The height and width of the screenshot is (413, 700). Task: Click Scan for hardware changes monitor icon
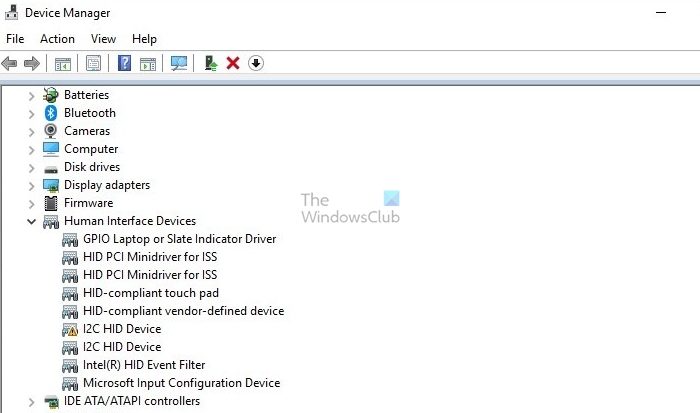pyautogui.click(x=179, y=63)
